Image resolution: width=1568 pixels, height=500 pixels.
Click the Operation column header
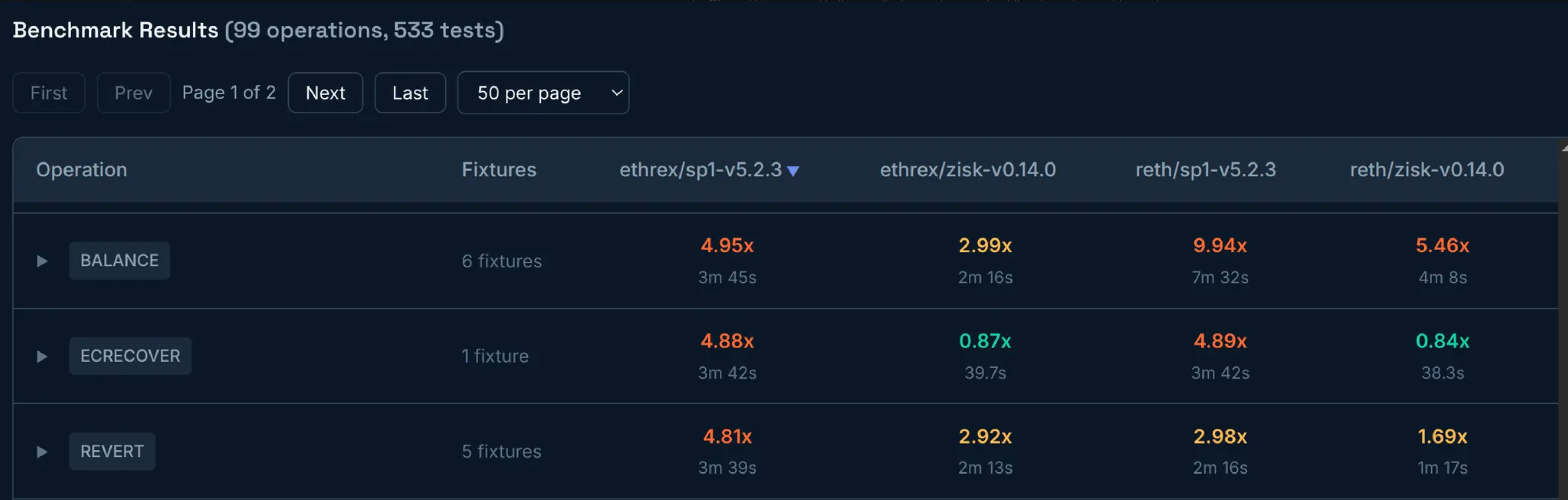82,170
